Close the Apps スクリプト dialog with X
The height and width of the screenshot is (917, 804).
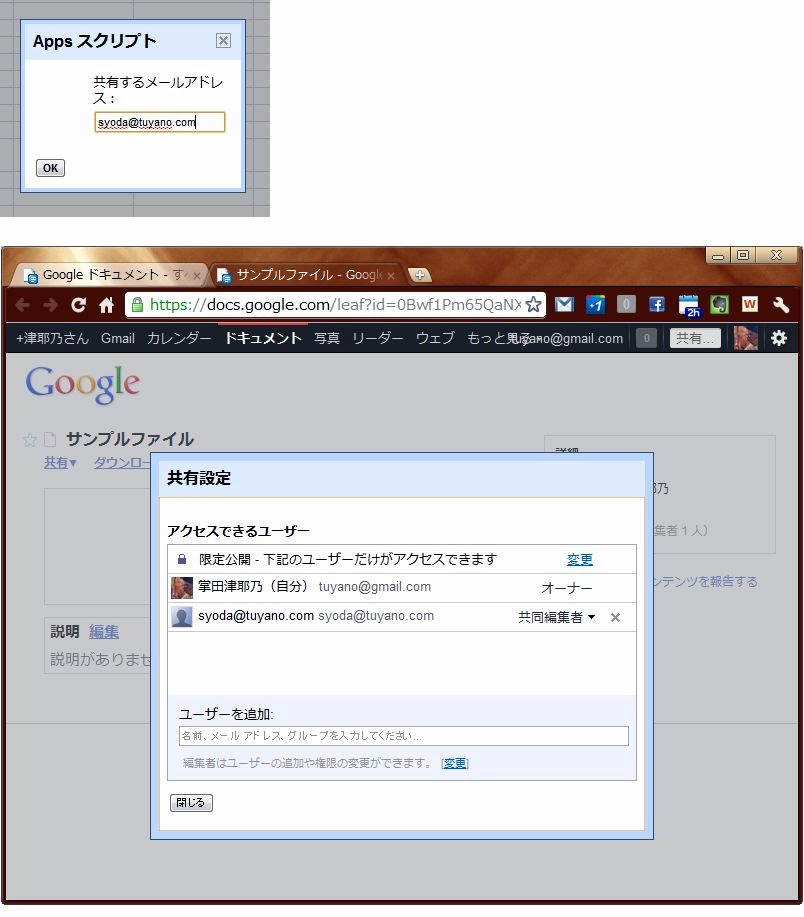click(x=223, y=41)
